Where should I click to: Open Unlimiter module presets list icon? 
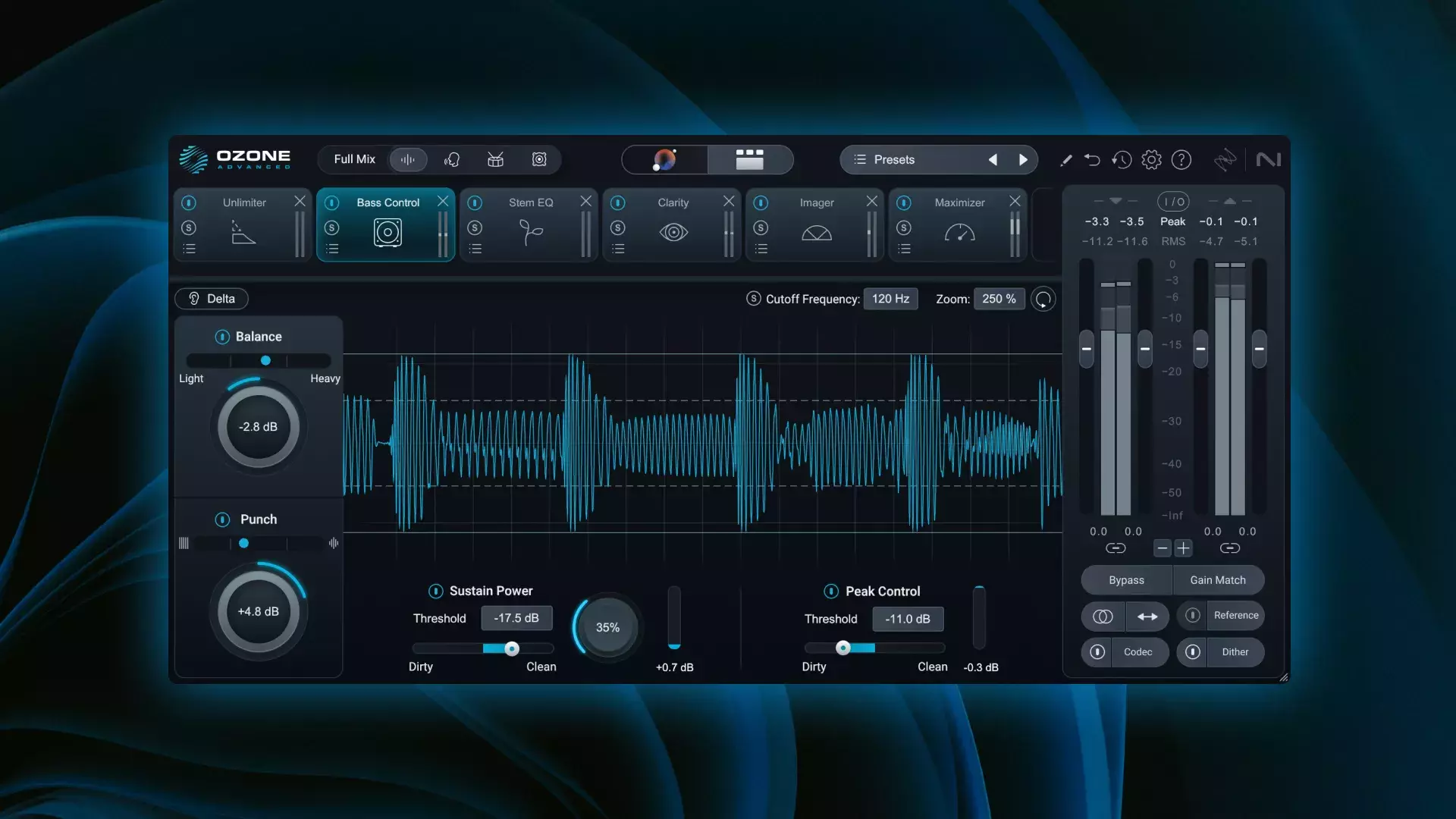coord(190,249)
